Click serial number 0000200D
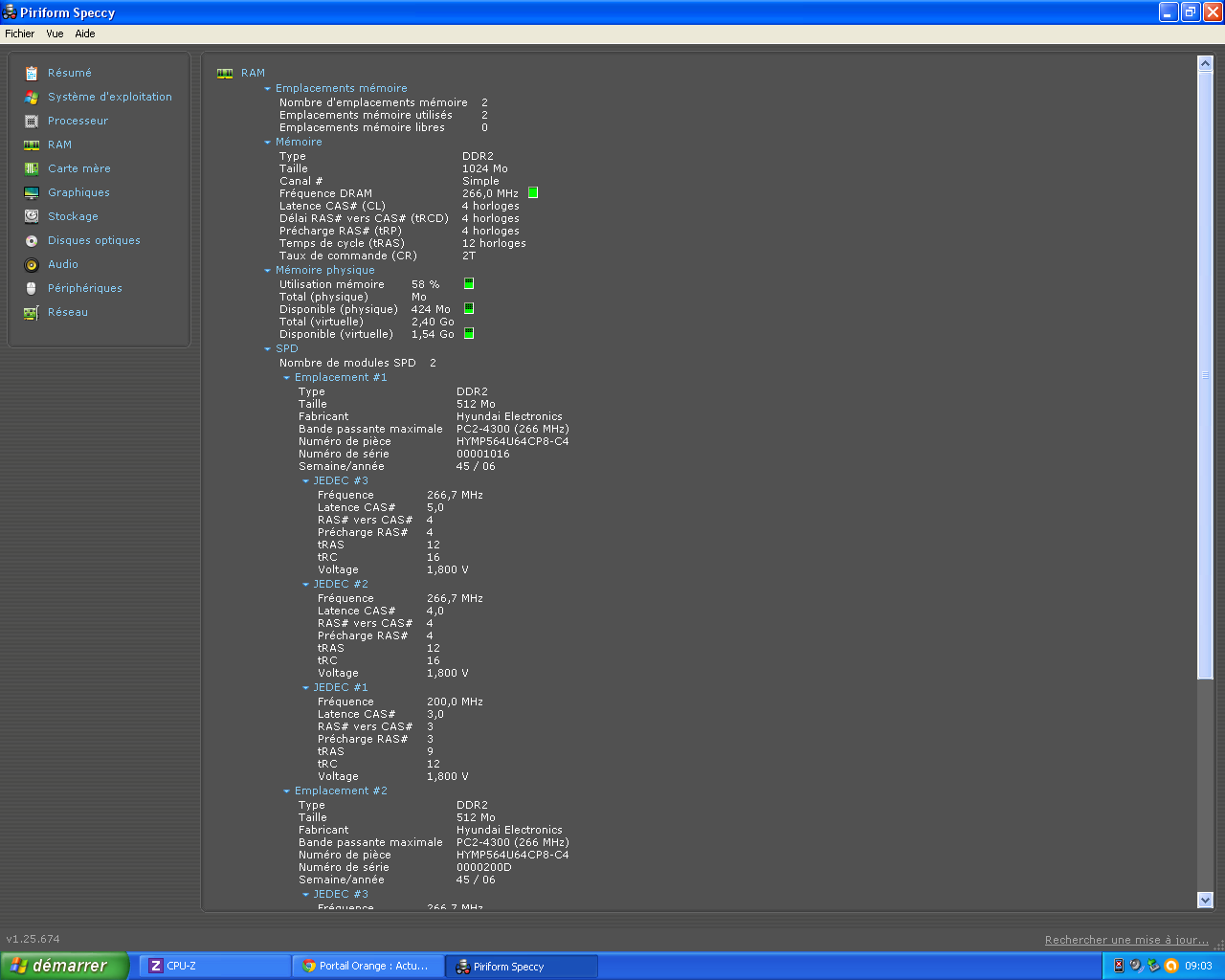This screenshot has height=980, width=1225. (483, 867)
